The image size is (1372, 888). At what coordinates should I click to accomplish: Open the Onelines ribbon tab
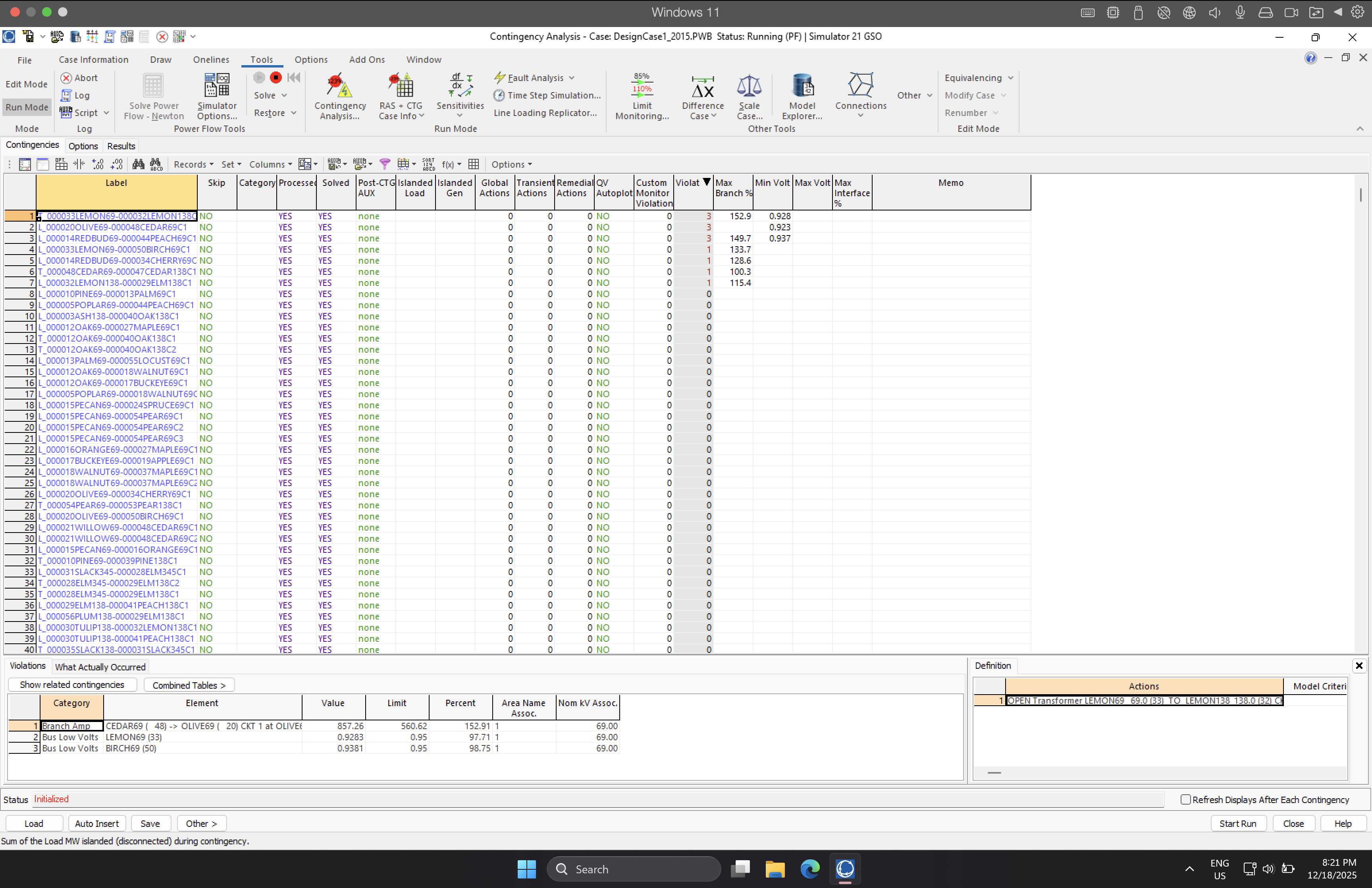211,60
